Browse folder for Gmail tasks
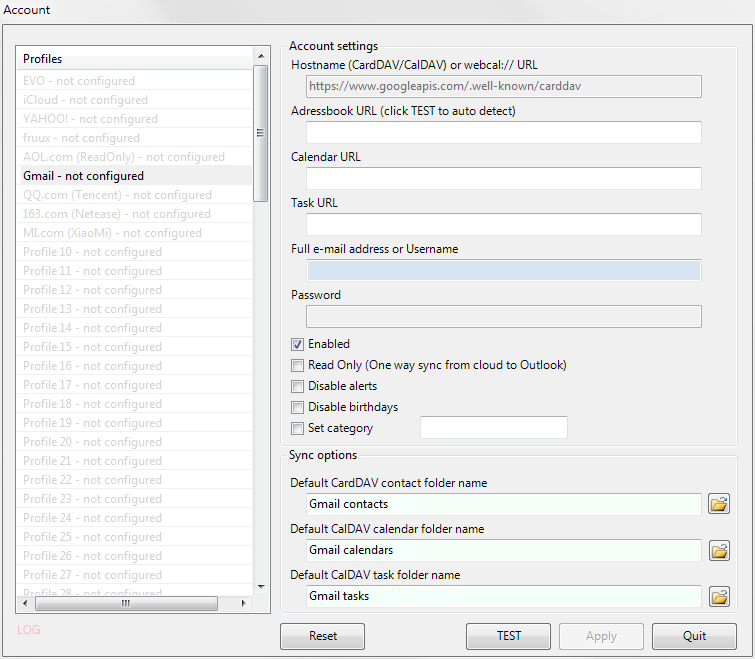The height and width of the screenshot is (659, 755). pos(719,596)
